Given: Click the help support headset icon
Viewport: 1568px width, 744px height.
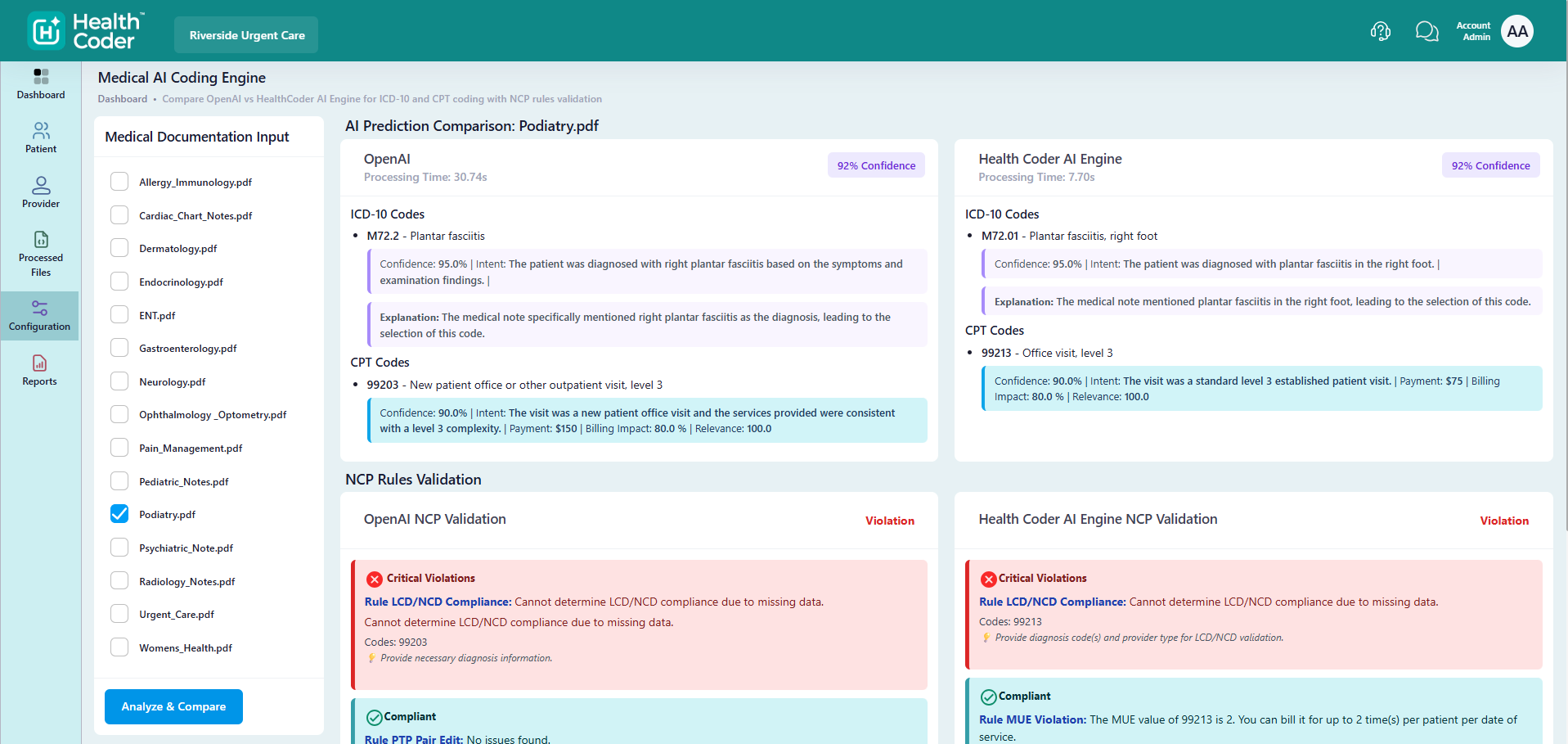Looking at the screenshot, I should coord(1380,31).
